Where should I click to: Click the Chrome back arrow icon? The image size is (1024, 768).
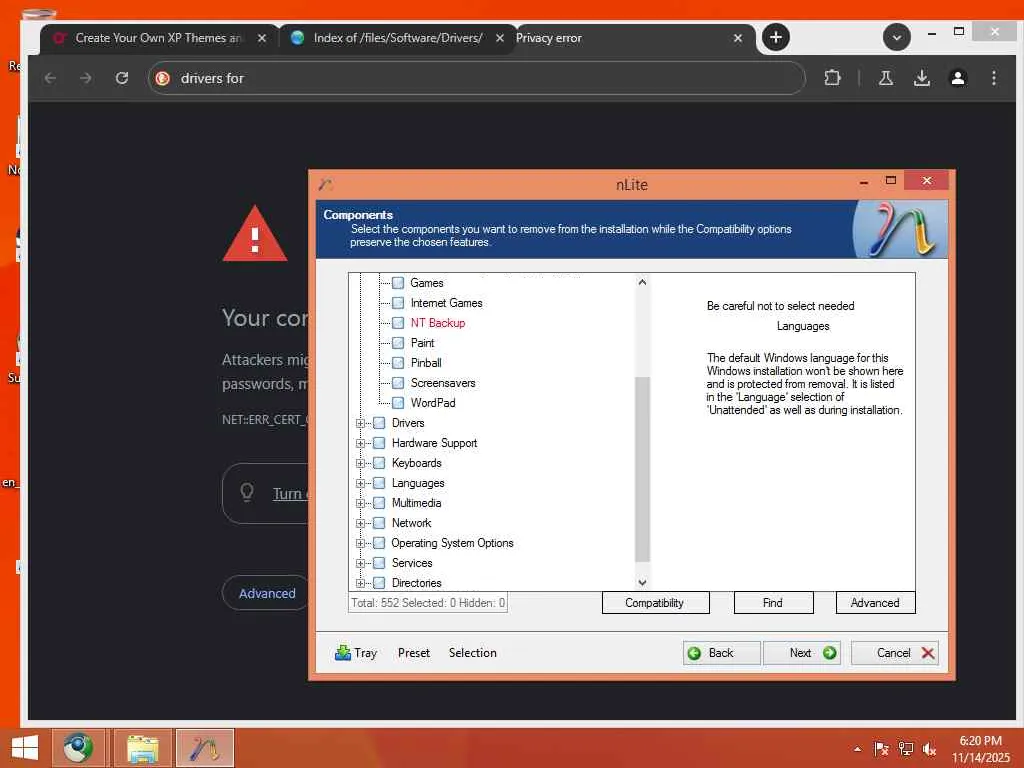[50, 78]
